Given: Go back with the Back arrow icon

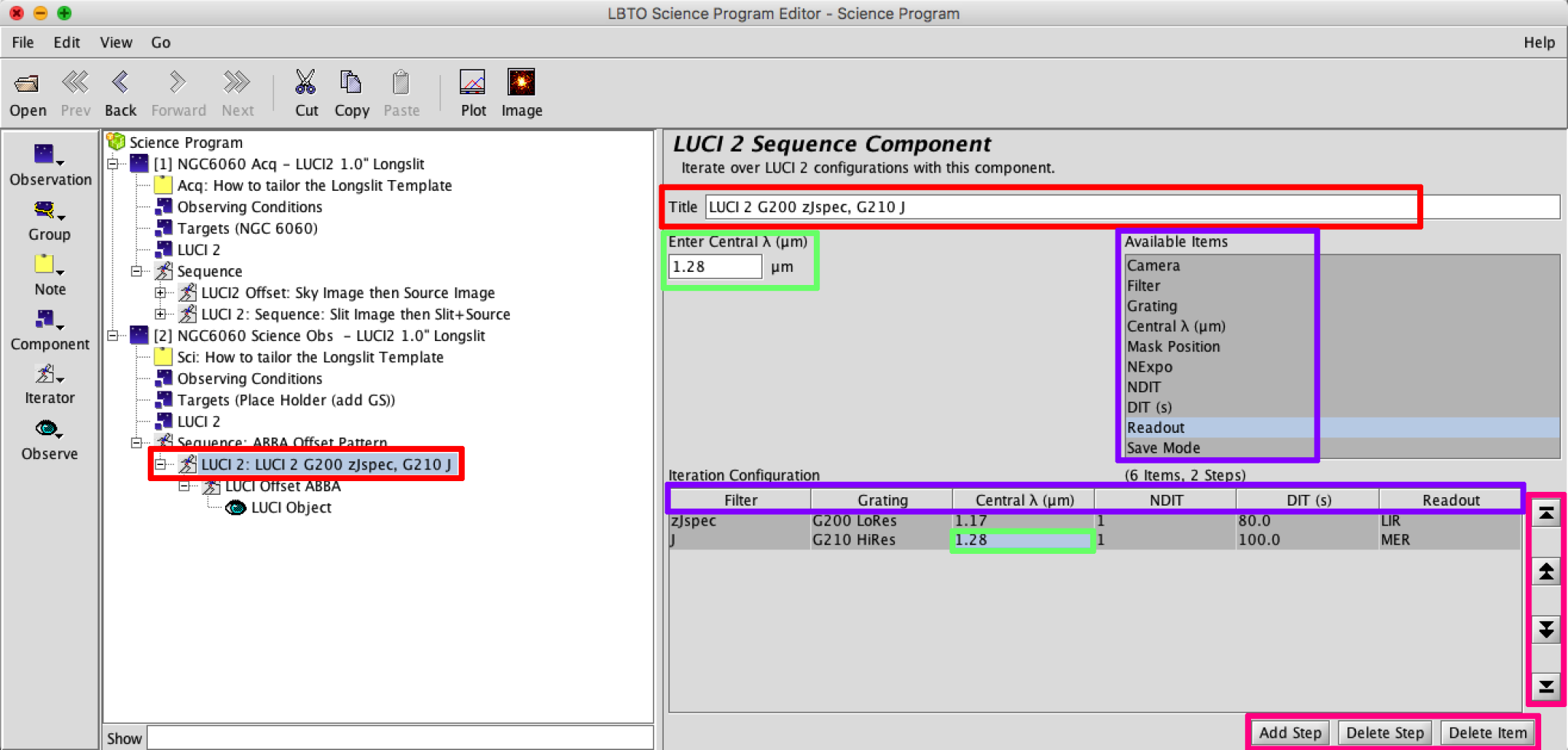Looking at the screenshot, I should click(120, 82).
